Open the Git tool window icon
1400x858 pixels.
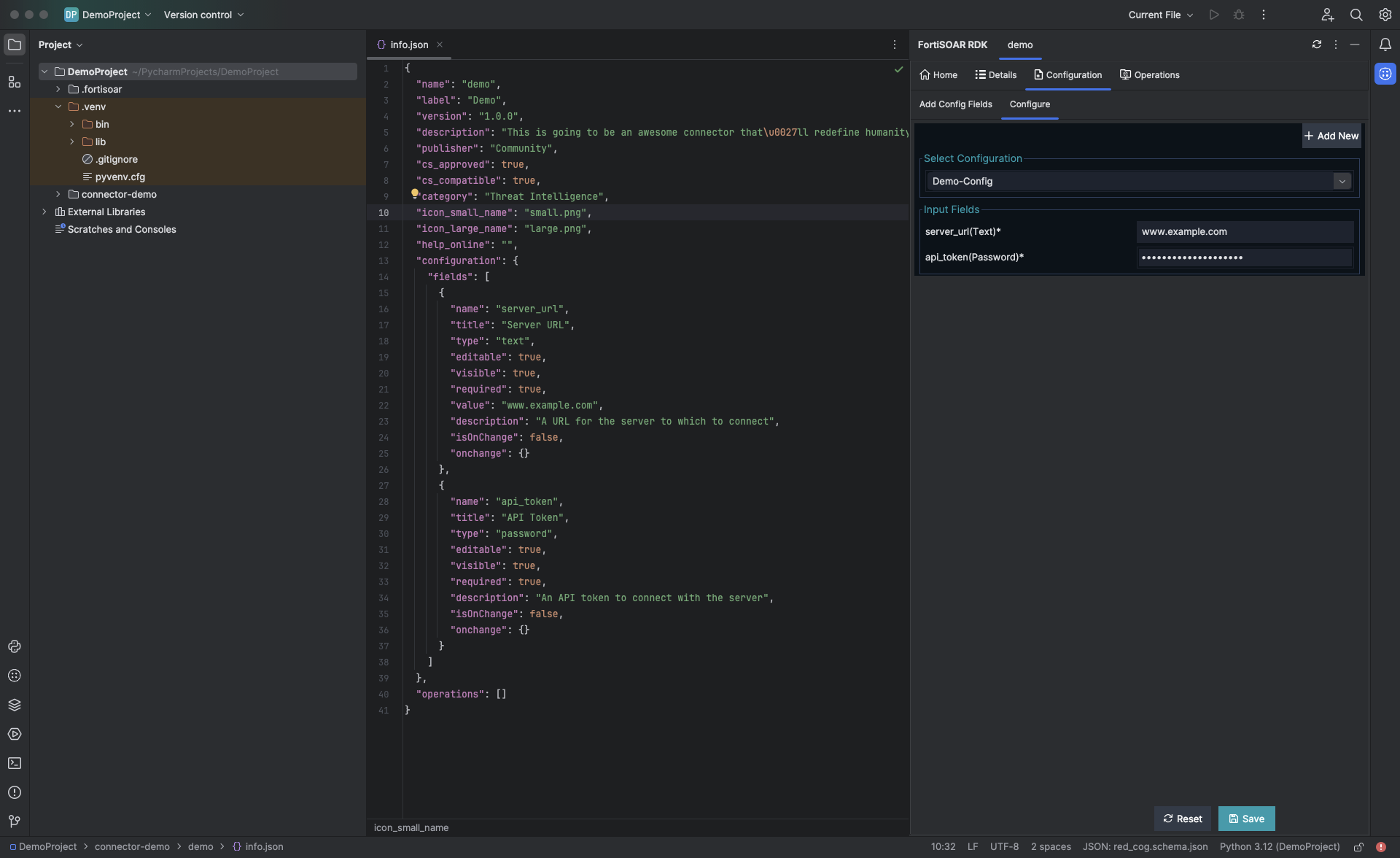(x=15, y=822)
